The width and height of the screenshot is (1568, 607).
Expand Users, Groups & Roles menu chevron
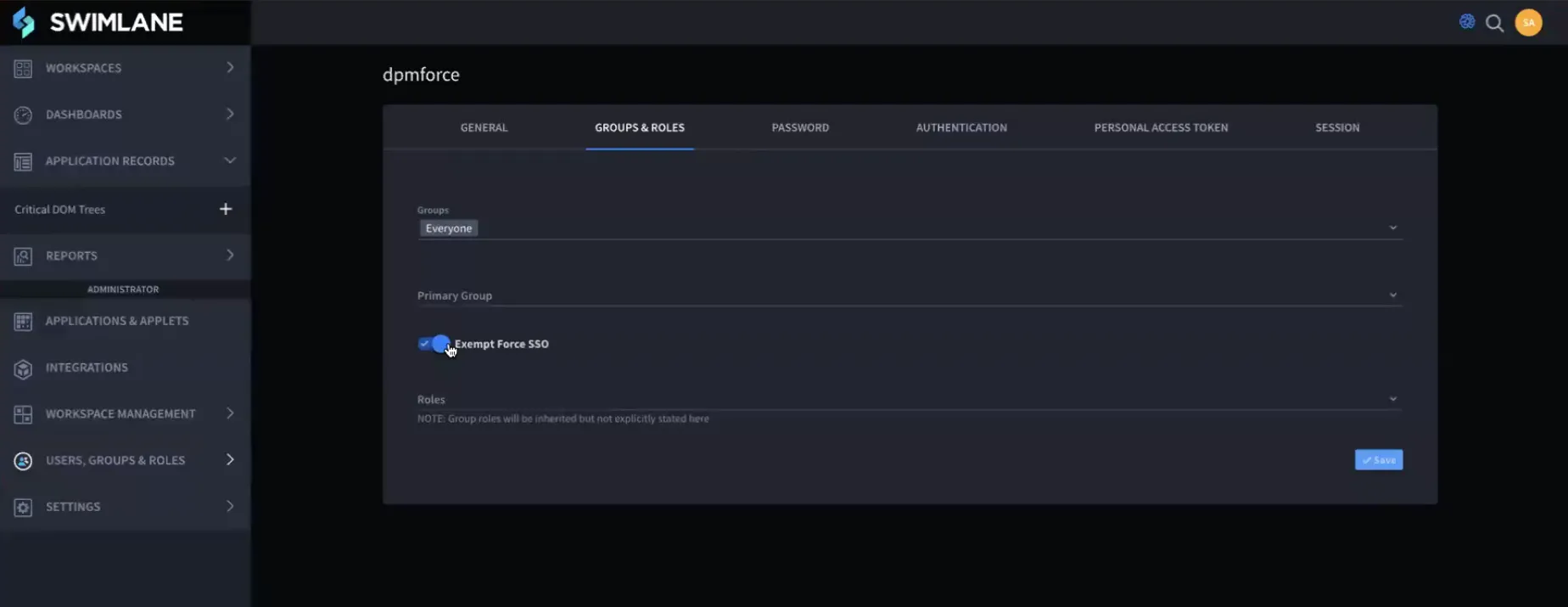[x=230, y=459]
